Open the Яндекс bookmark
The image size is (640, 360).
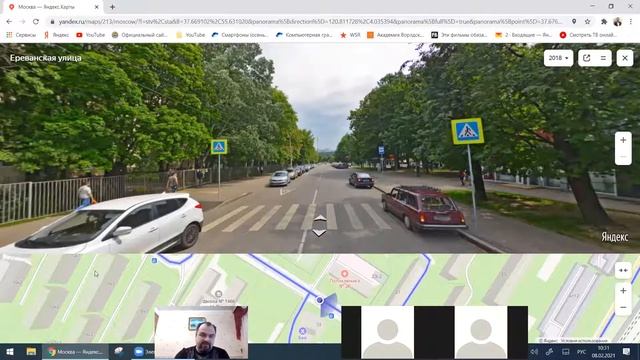[x=56, y=35]
